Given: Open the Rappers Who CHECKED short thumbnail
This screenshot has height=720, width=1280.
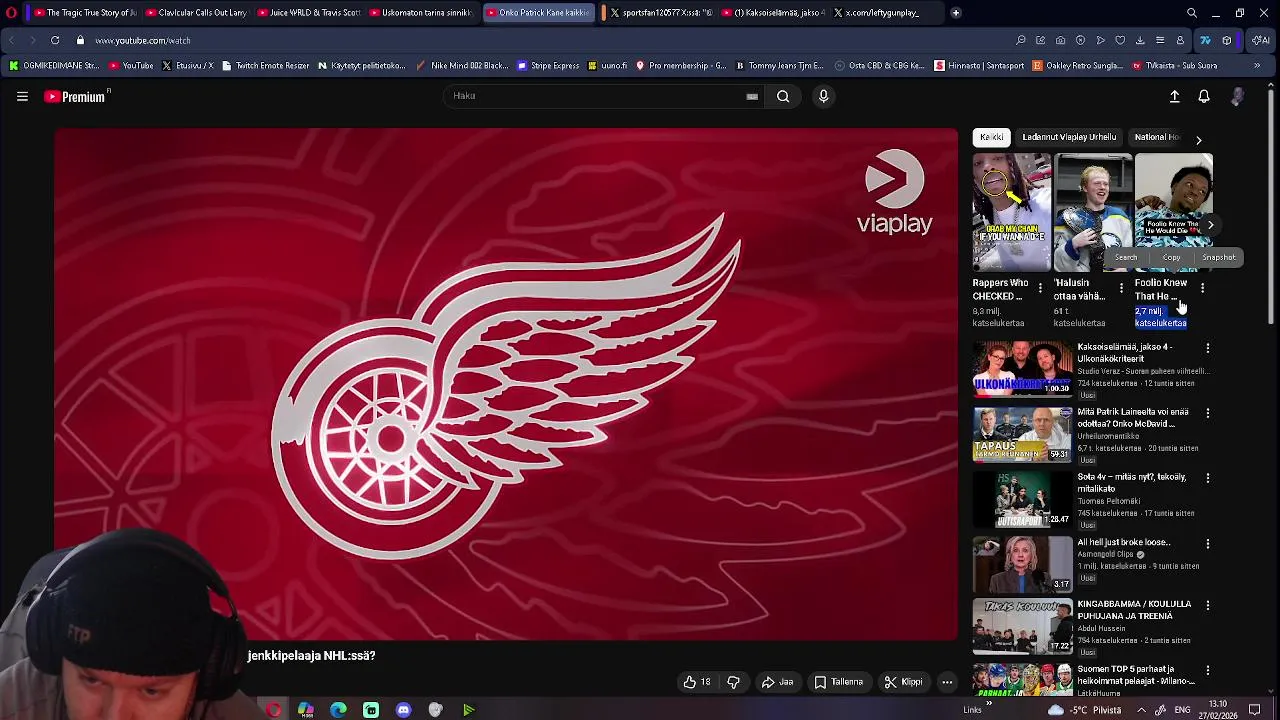Looking at the screenshot, I should pyautogui.click(x=1012, y=212).
